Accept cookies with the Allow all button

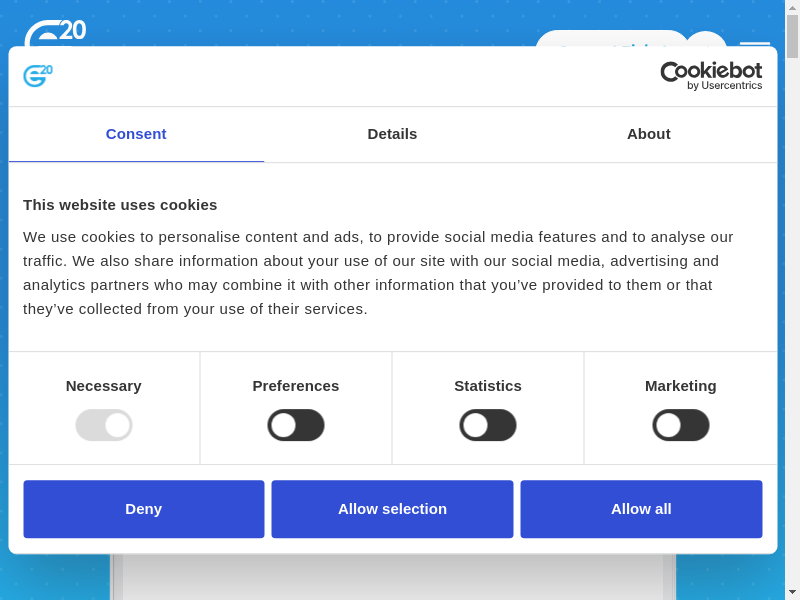[641, 509]
